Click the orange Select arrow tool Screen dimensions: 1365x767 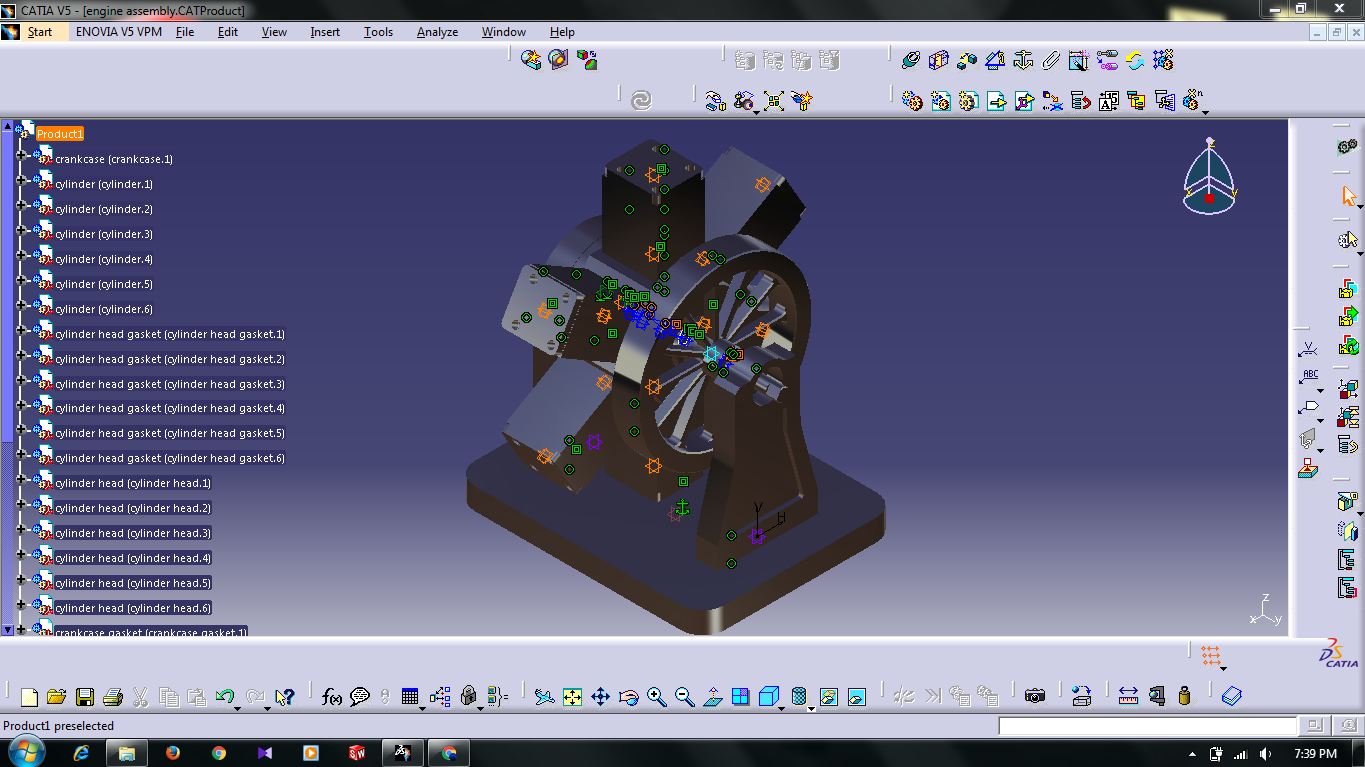(x=1348, y=196)
